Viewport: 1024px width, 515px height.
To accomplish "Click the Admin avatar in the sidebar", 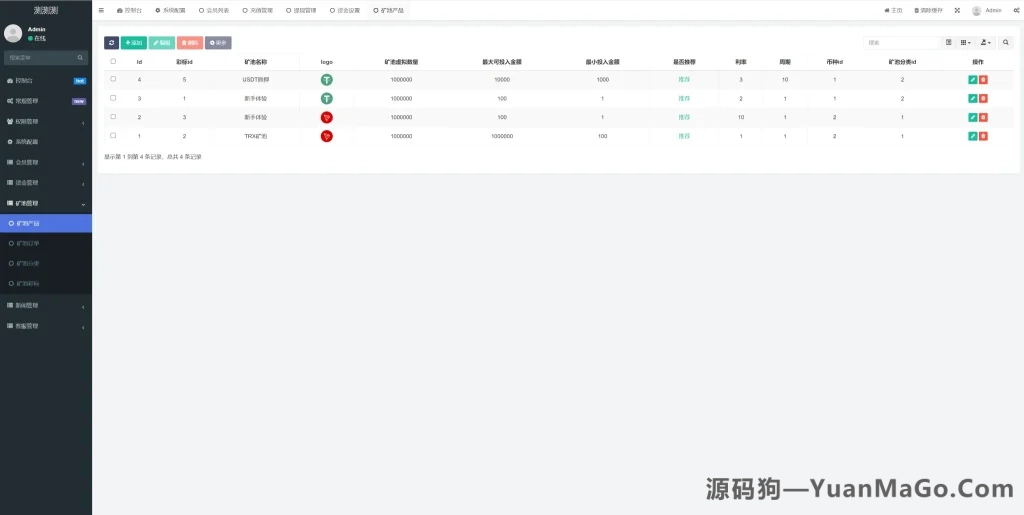I will pos(13,33).
